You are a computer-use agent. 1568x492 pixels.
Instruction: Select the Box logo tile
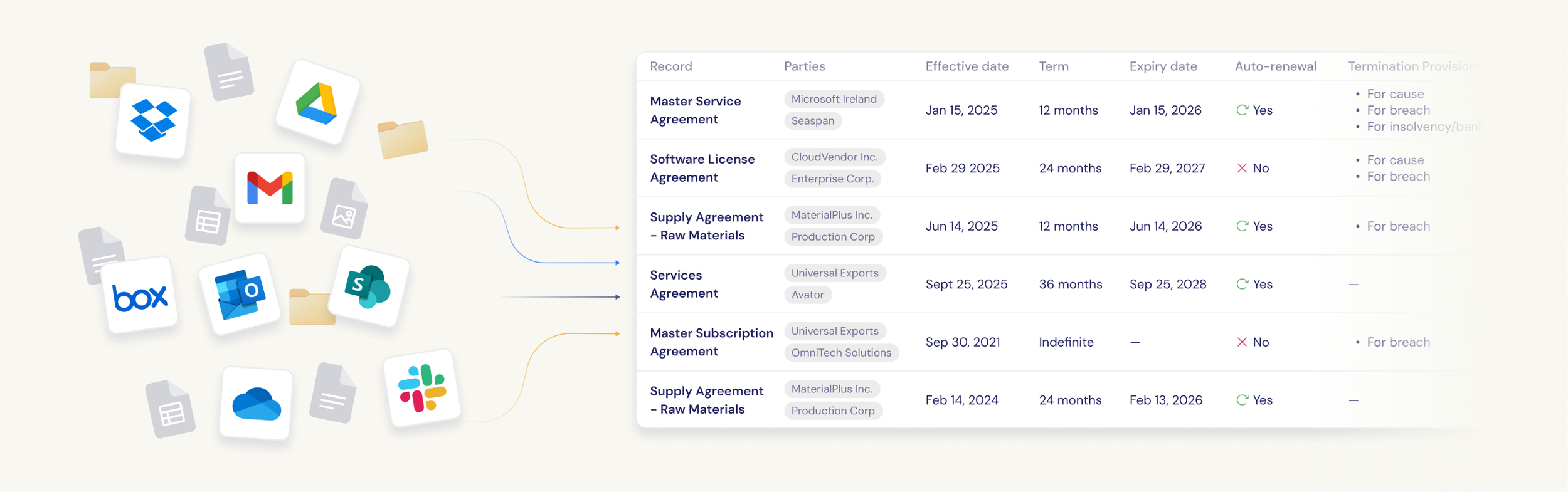click(140, 295)
